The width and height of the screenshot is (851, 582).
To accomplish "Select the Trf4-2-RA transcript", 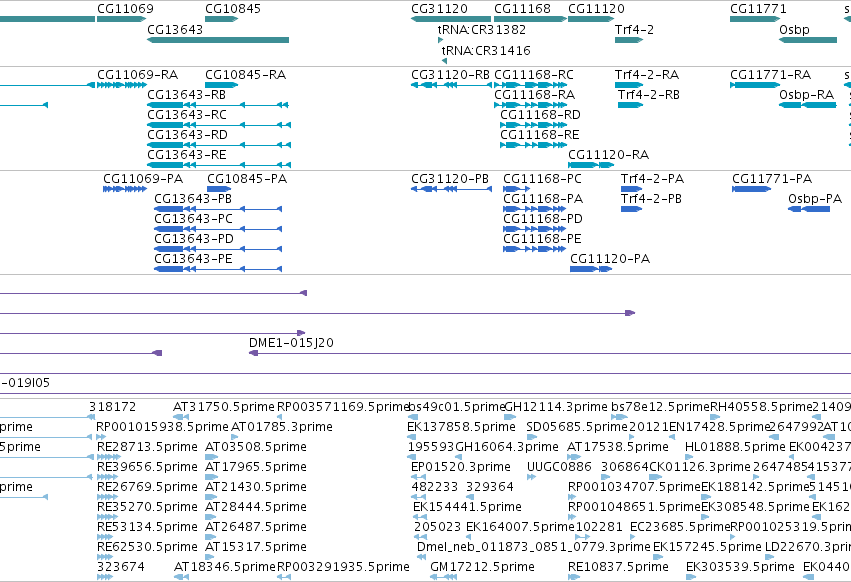I will (629, 85).
